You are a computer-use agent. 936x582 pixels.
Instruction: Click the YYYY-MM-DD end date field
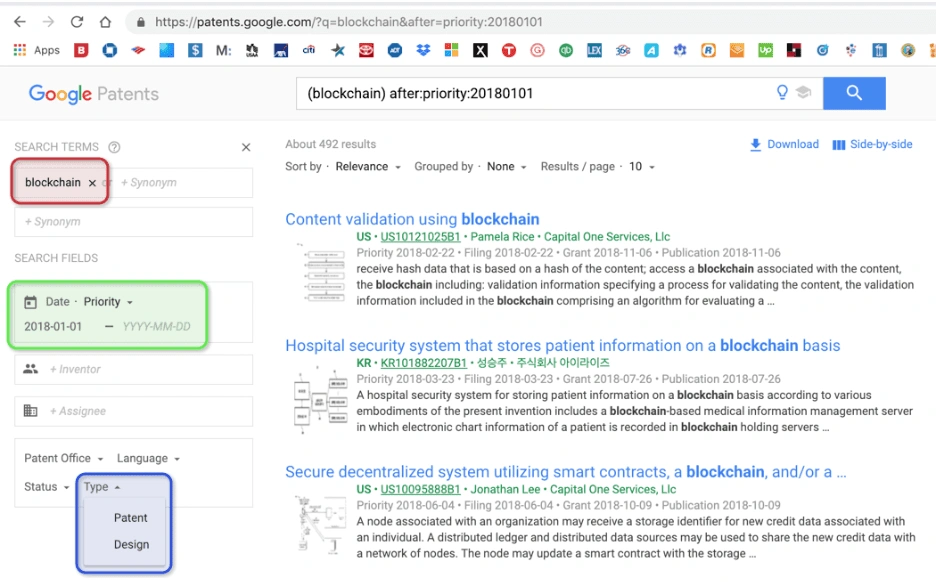pos(156,327)
